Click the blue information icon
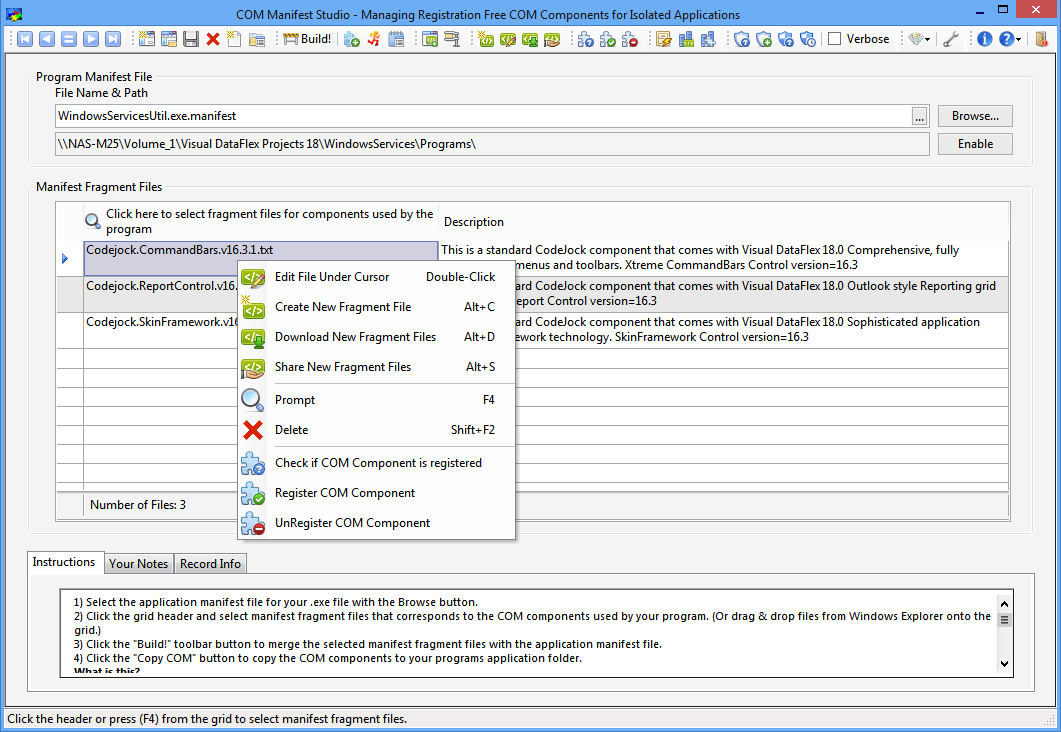Screen dimensions: 1061x732 pyautogui.click(x=985, y=39)
